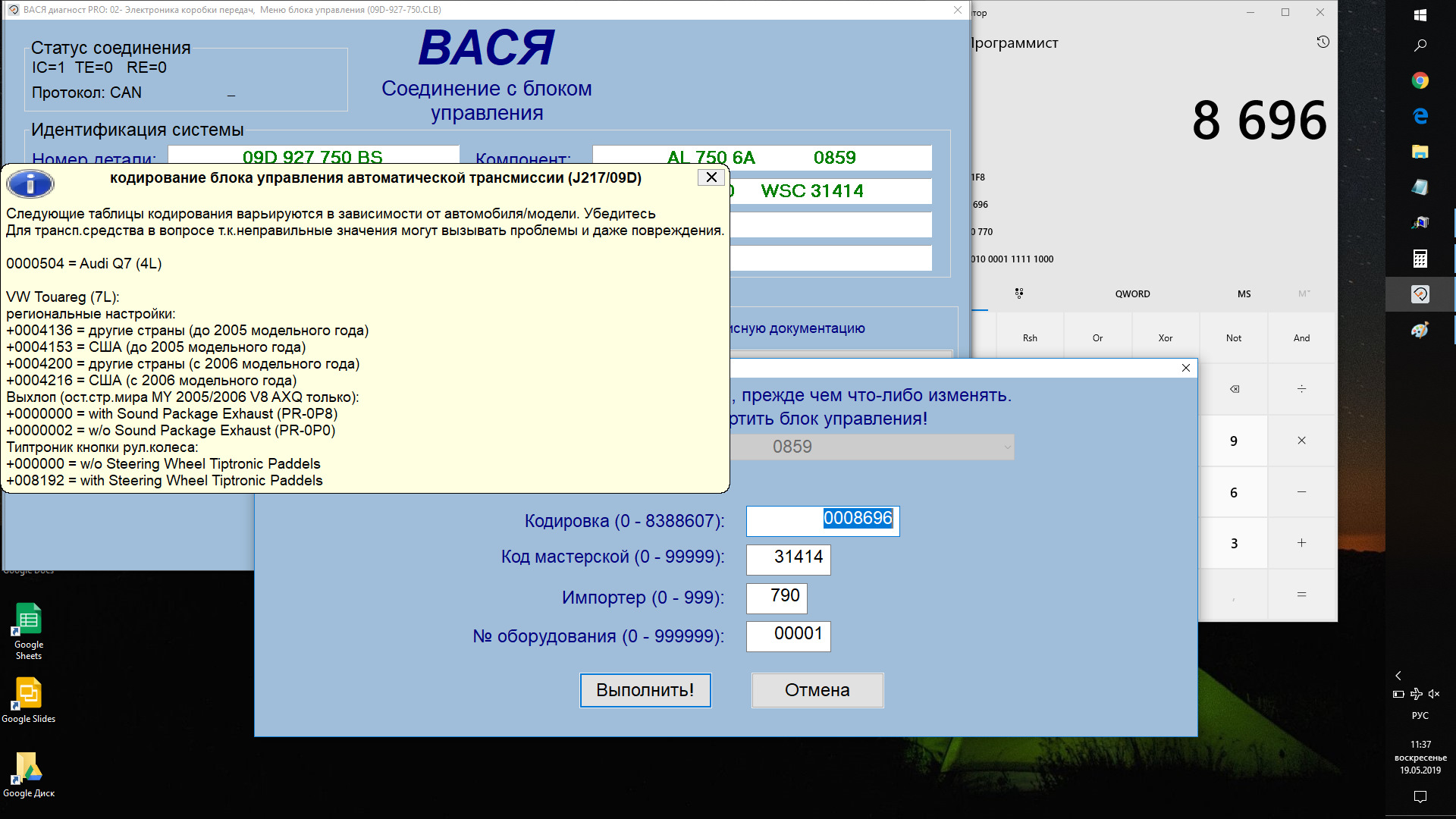Viewport: 1456px width, 819px height.
Task: Open taskbar search magnifier
Action: tap(1420, 45)
